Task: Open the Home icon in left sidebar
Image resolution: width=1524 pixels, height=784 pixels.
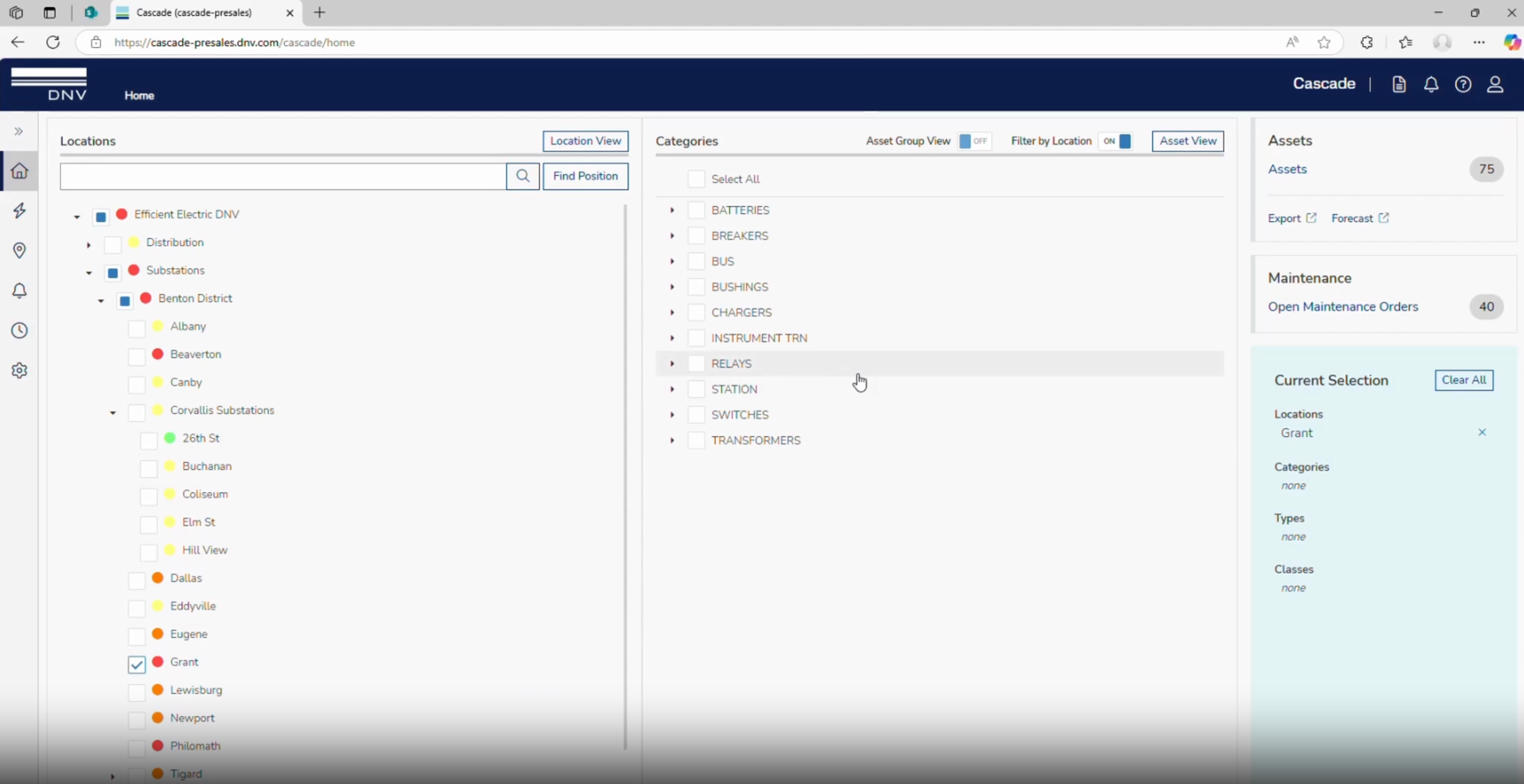Action: click(19, 171)
